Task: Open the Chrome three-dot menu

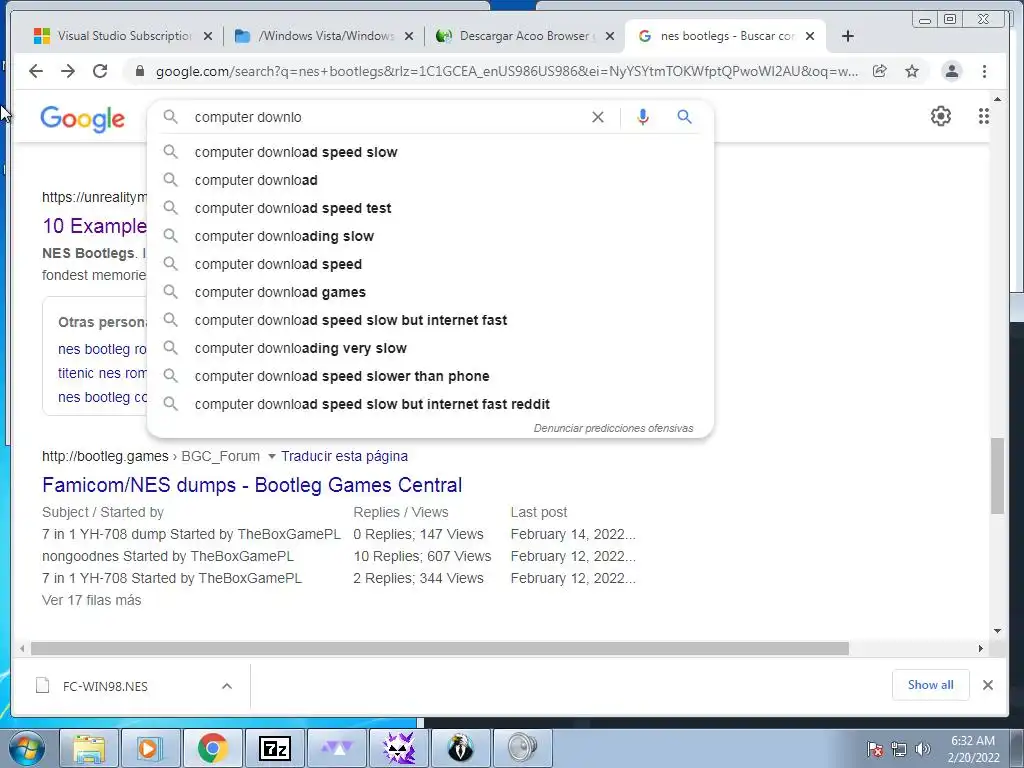Action: tap(984, 71)
